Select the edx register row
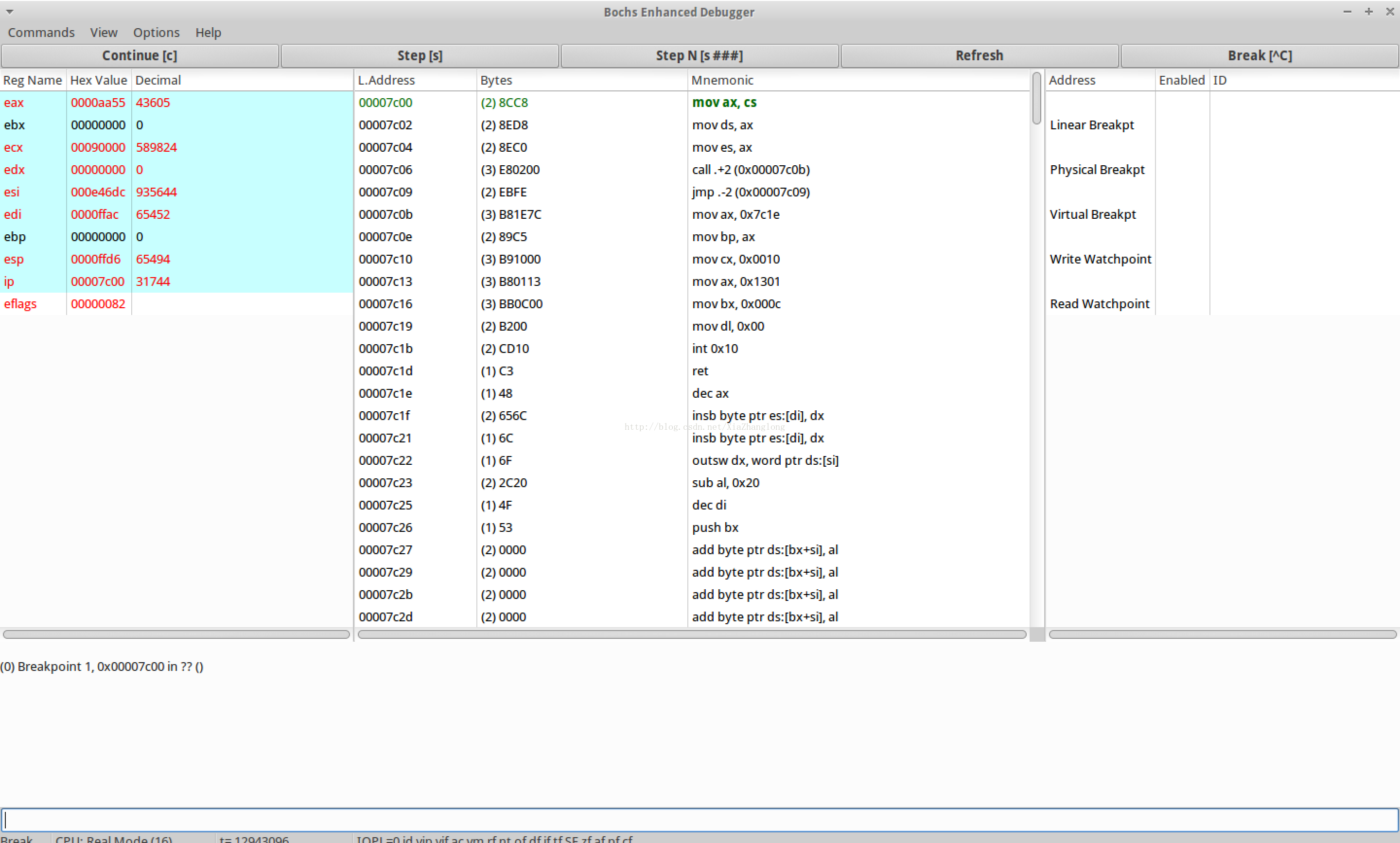Image resolution: width=1400 pixels, height=843 pixels. click(176, 170)
